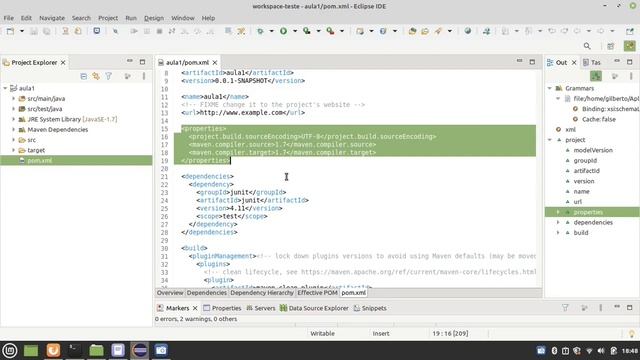
Task: Switch to the Overview editor tab
Action: (x=170, y=293)
